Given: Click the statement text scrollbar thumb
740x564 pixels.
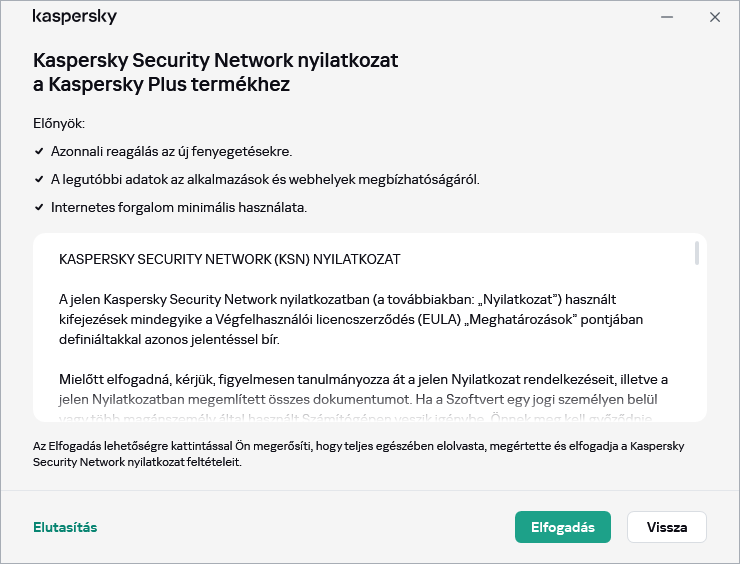Looking at the screenshot, I should (x=697, y=253).
